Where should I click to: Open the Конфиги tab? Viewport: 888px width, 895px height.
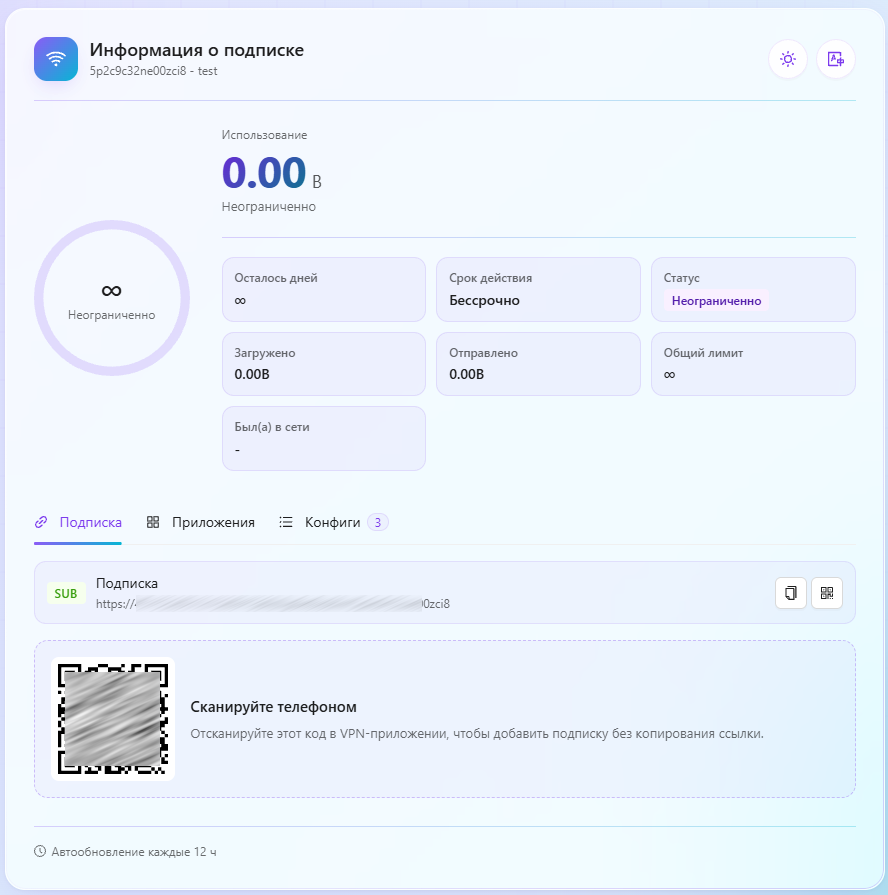pos(333,522)
